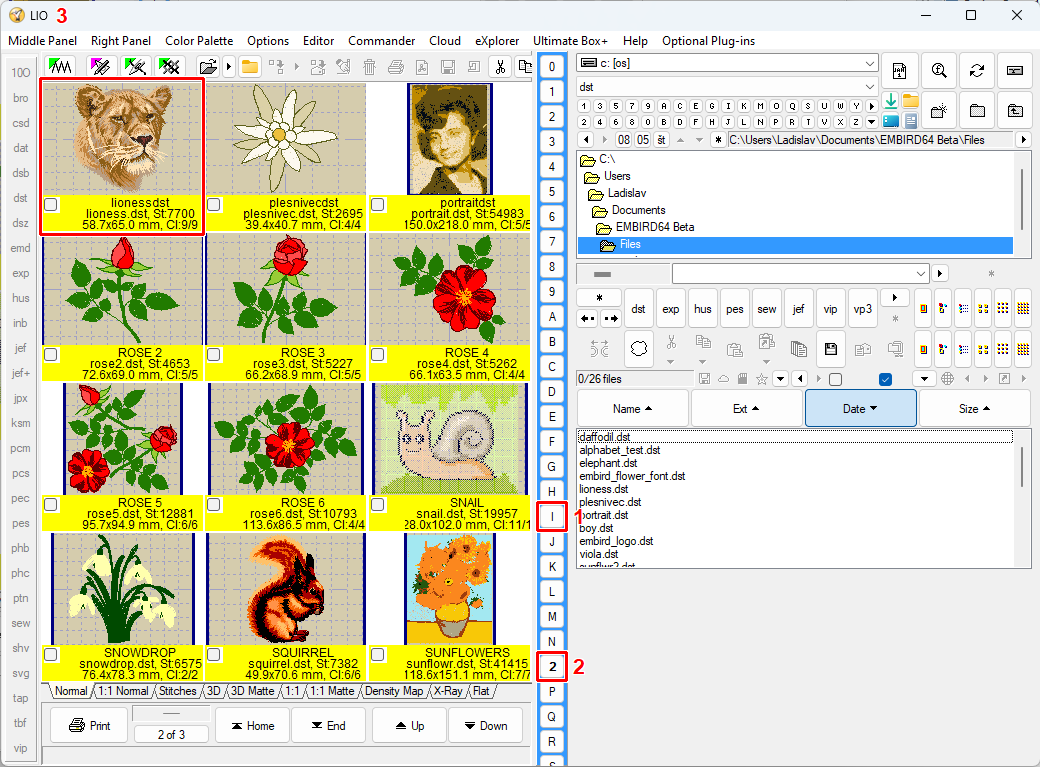Sort file list by Date

tap(860, 408)
